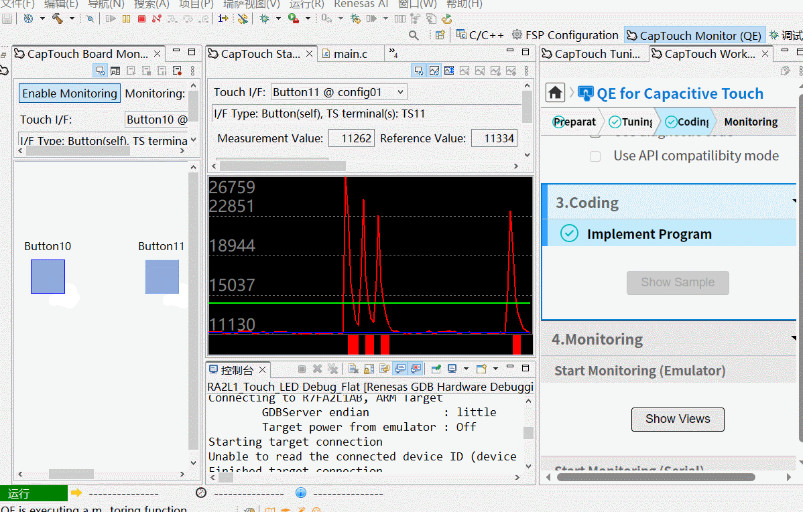Go to Tuning workflow step

pos(631,122)
